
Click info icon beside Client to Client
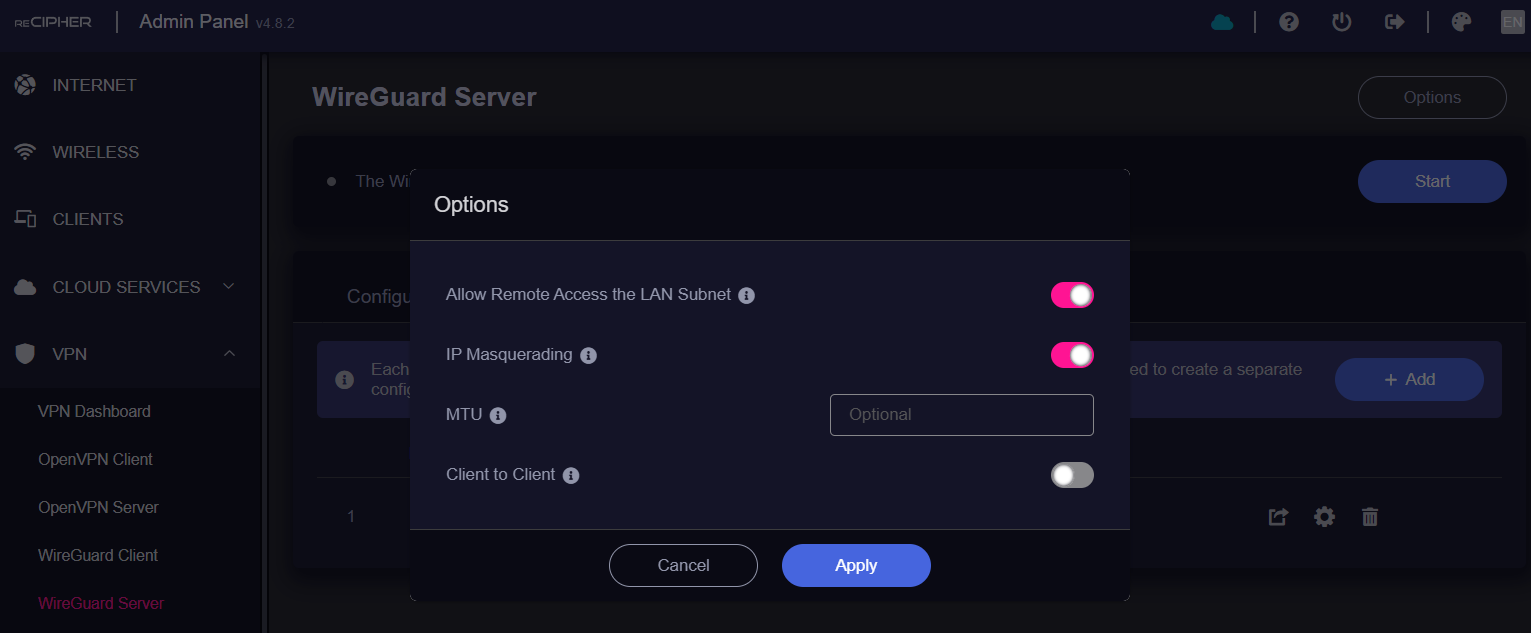(571, 476)
